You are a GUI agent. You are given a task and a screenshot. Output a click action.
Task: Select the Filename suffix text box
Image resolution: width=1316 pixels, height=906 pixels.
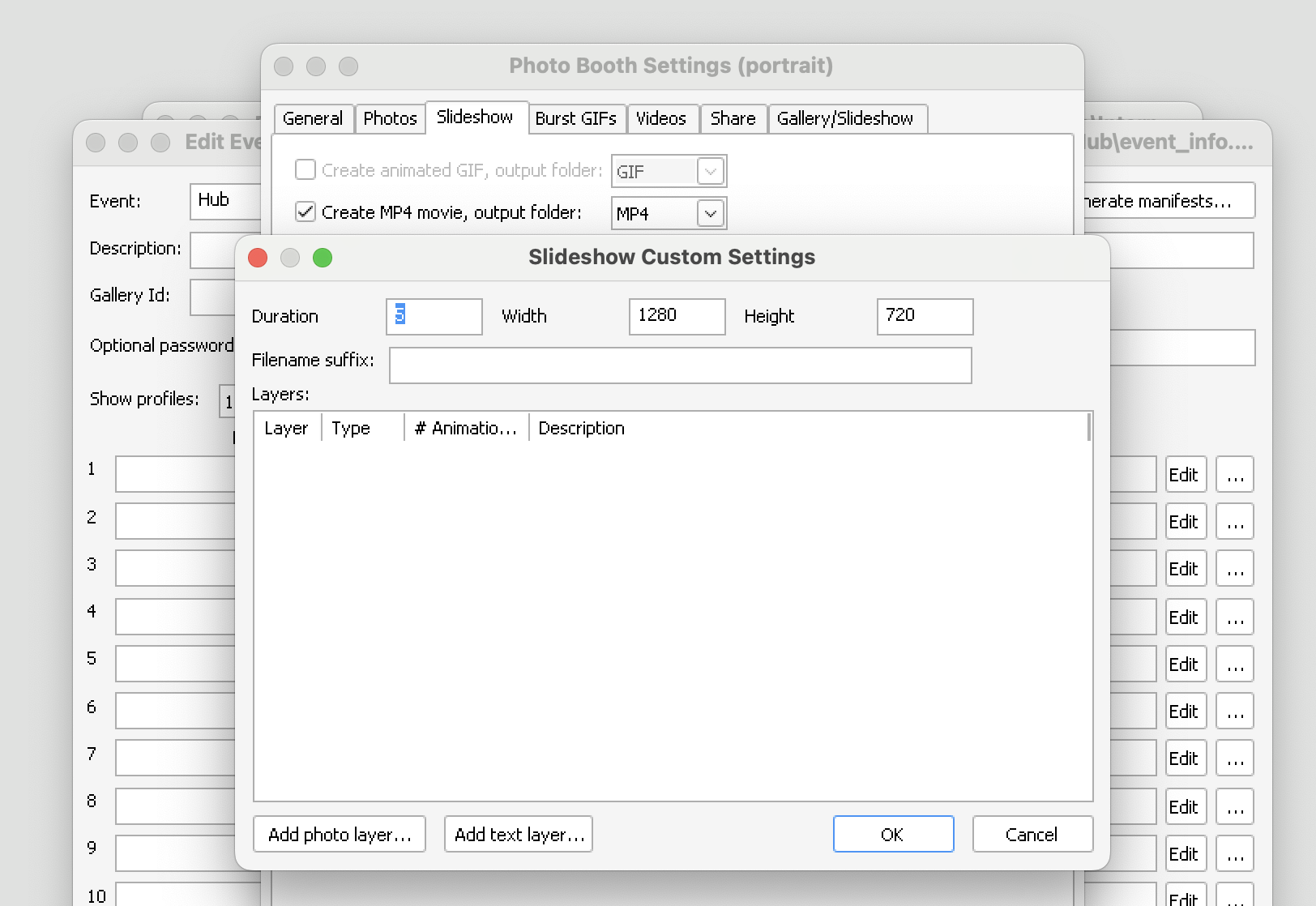pyautogui.click(x=680, y=365)
